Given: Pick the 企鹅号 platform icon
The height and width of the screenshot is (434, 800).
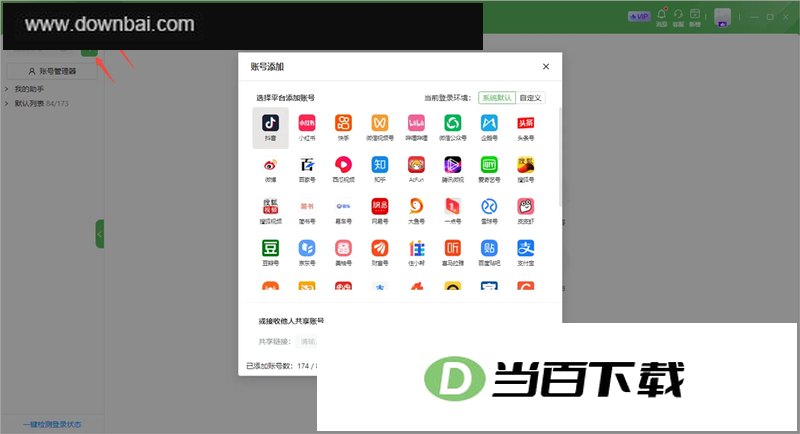Looking at the screenshot, I should tap(489, 123).
